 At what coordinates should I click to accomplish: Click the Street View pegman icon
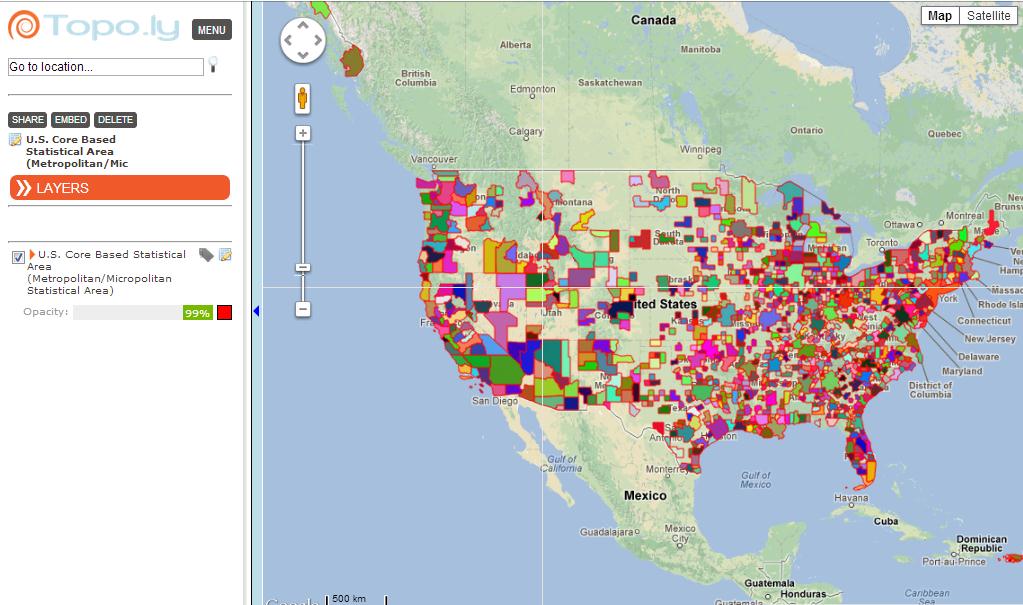pos(302,98)
